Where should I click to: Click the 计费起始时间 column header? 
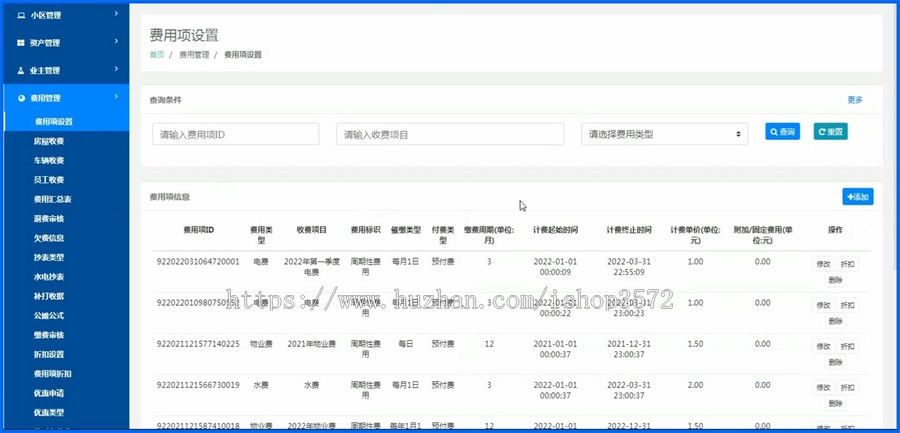[555, 230]
